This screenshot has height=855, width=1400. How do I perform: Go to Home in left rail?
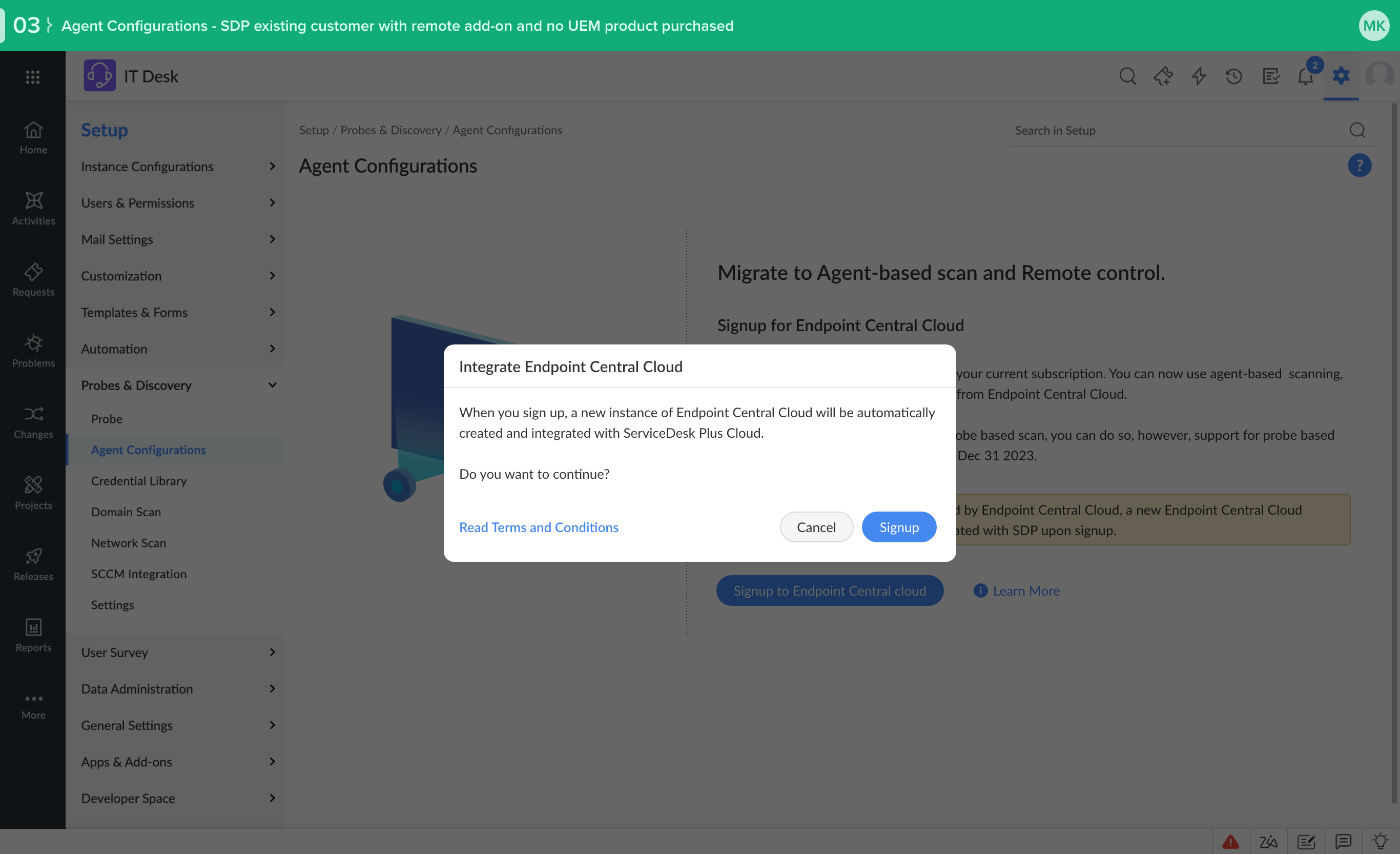[33, 137]
